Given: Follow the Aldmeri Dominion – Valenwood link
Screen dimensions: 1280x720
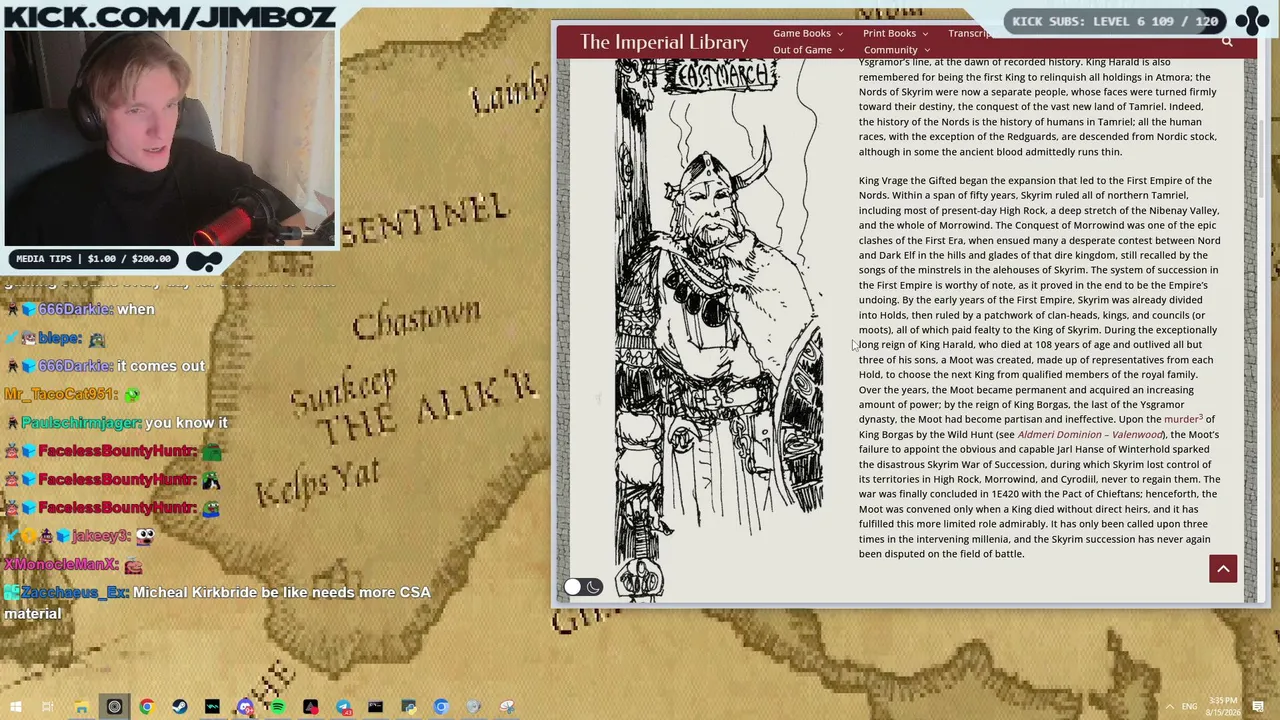Looking at the screenshot, I should [x=1090, y=435].
